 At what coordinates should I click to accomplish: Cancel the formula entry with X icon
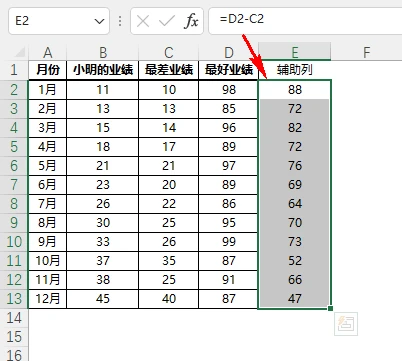(143, 22)
